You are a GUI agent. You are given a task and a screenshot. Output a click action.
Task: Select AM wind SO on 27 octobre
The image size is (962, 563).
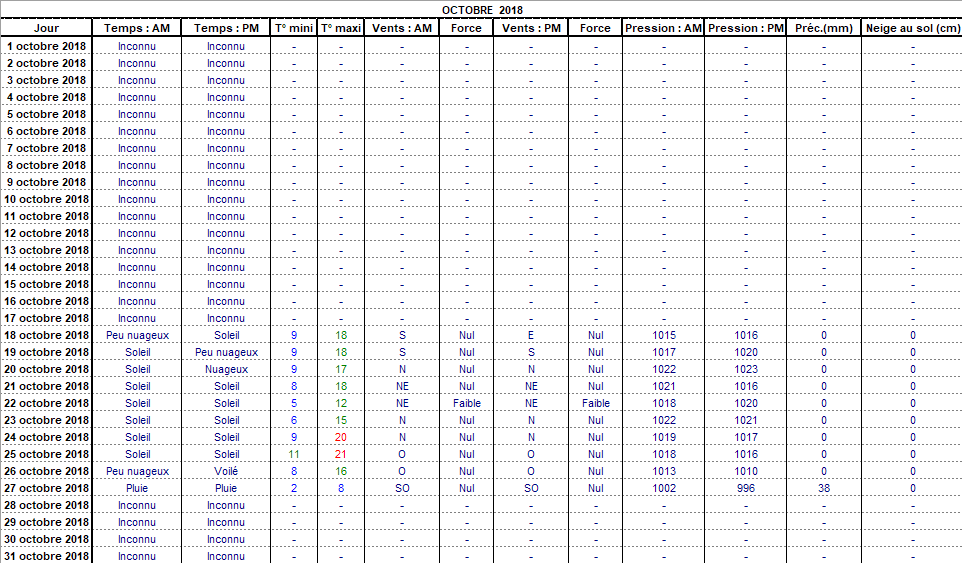tap(402, 488)
